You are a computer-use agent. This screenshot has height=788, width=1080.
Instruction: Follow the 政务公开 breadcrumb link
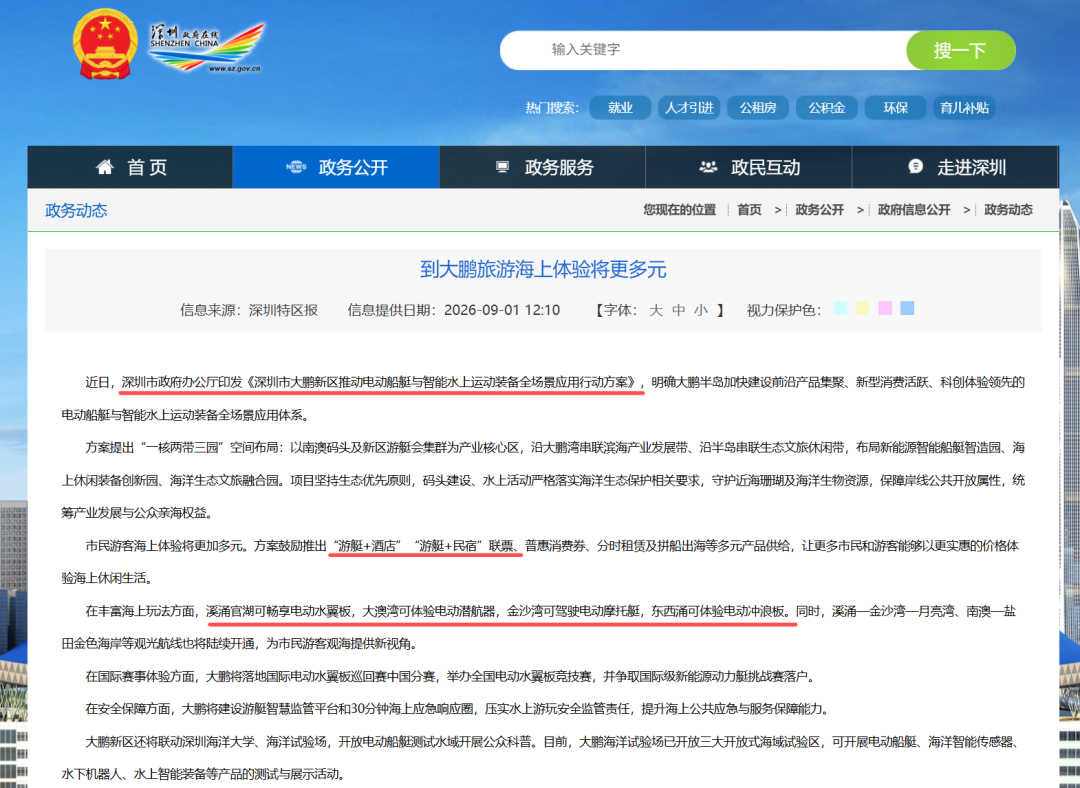820,209
